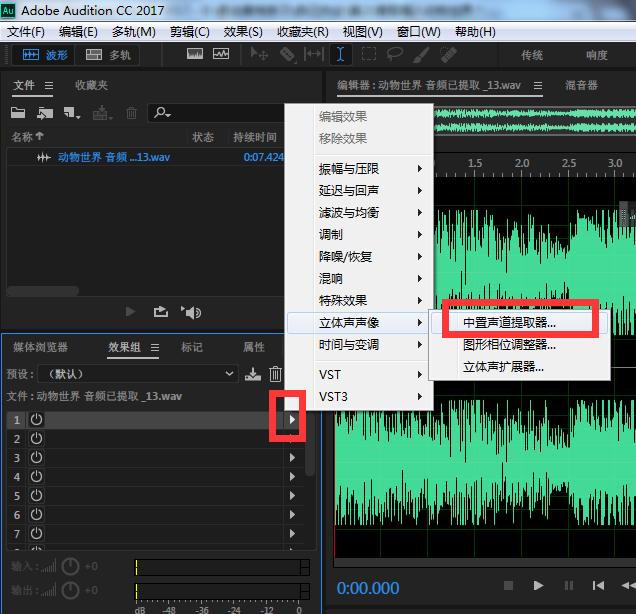This screenshot has width=636, height=614.
Task: Open the Files panel menu icon
Action: click(x=49, y=86)
